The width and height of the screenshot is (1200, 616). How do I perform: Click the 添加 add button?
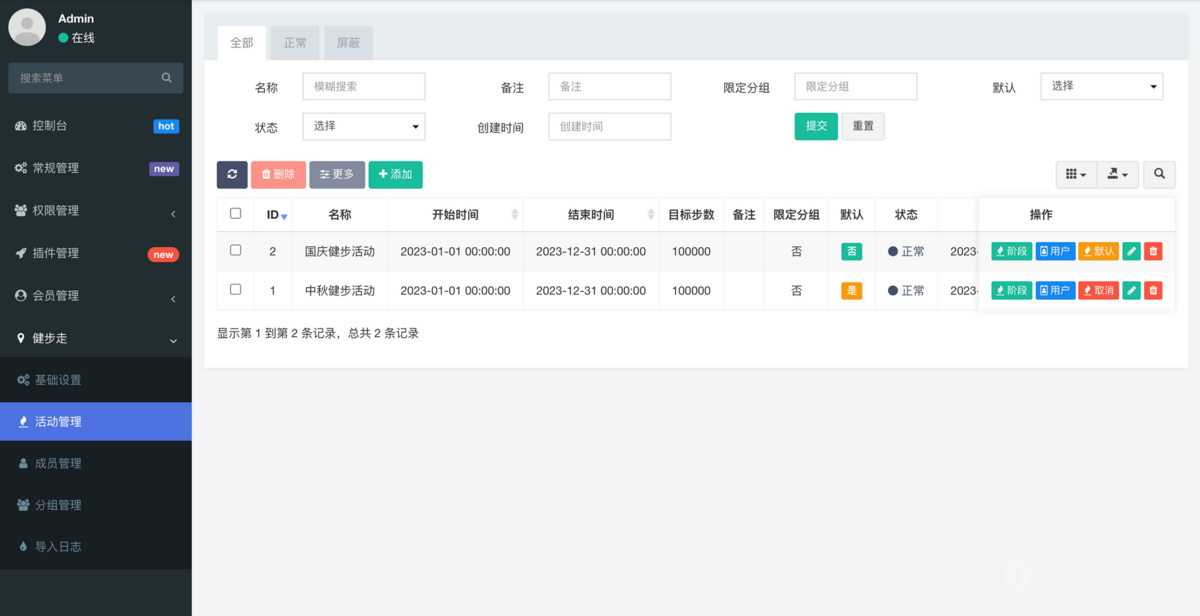395,174
